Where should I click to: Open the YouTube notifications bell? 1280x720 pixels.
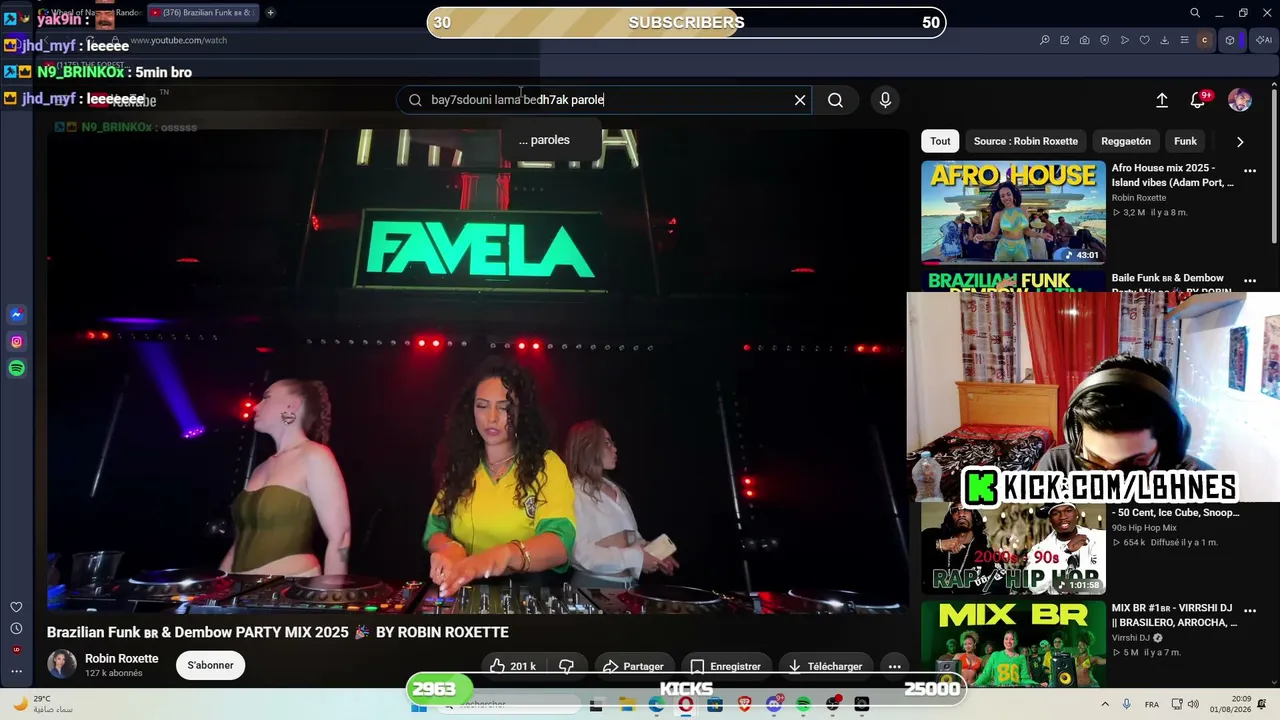[x=1197, y=100]
